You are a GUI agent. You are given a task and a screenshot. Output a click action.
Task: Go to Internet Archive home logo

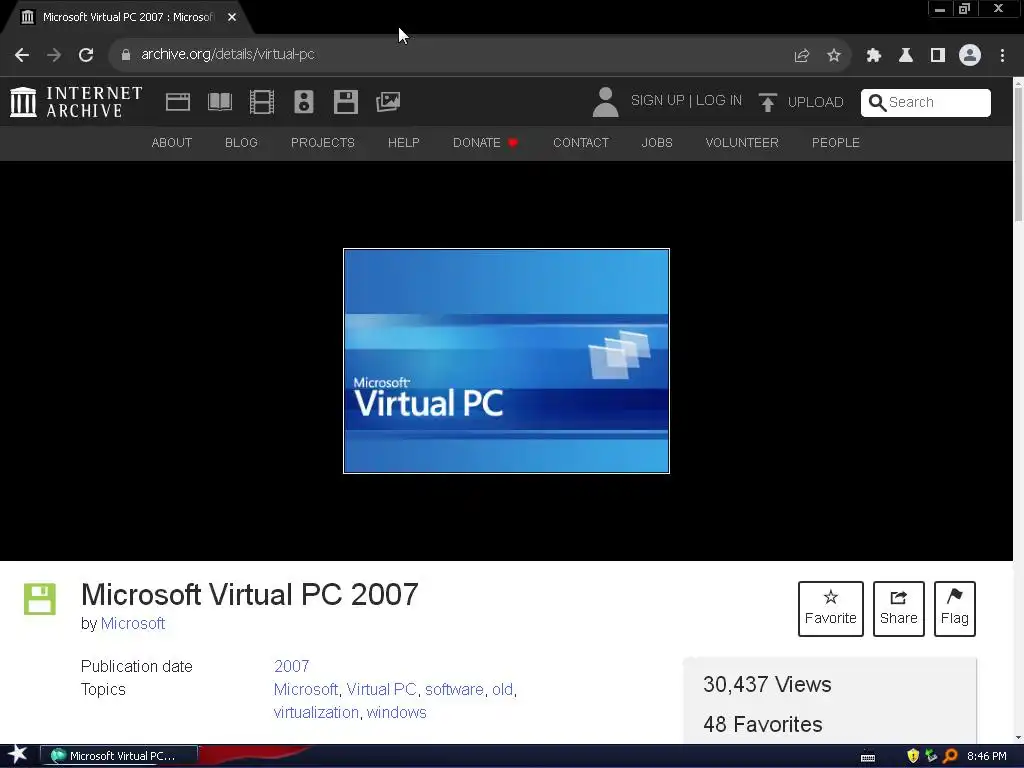pyautogui.click(x=76, y=102)
